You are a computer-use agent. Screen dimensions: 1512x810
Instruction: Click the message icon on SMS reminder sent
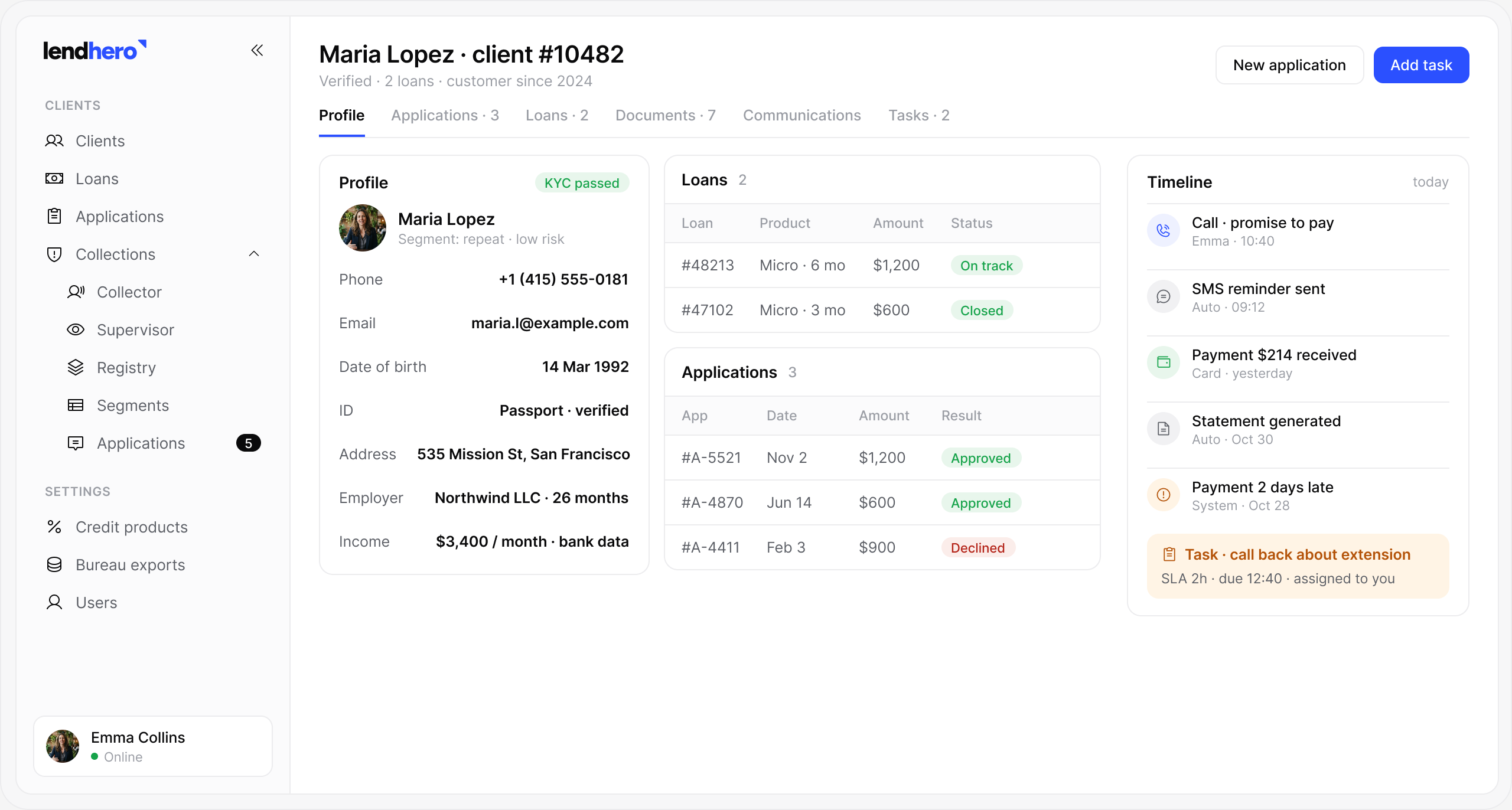(x=1164, y=297)
